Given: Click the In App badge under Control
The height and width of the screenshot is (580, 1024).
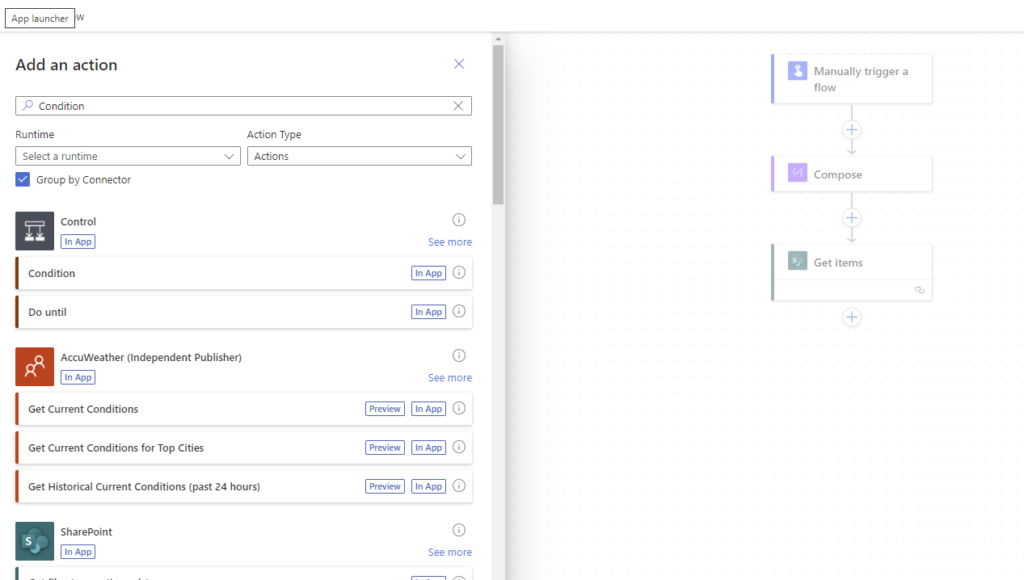Looking at the screenshot, I should 78,242.
